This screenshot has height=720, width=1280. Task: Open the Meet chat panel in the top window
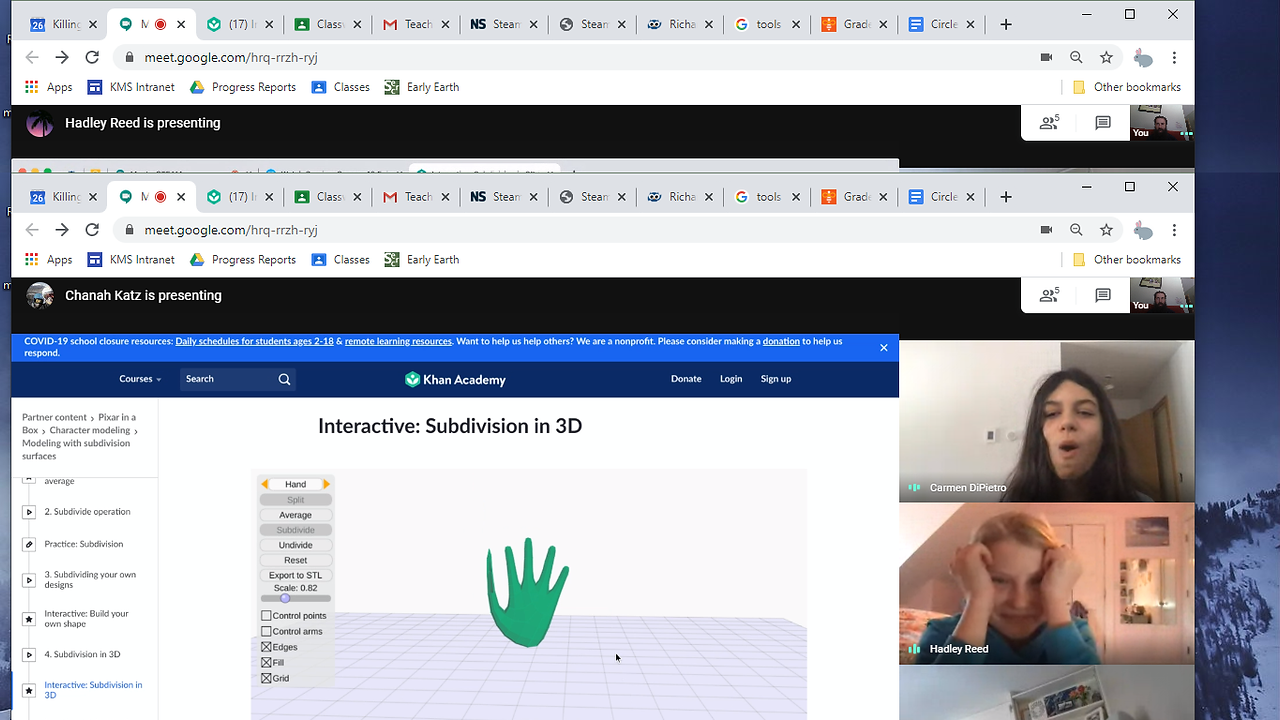point(1103,123)
